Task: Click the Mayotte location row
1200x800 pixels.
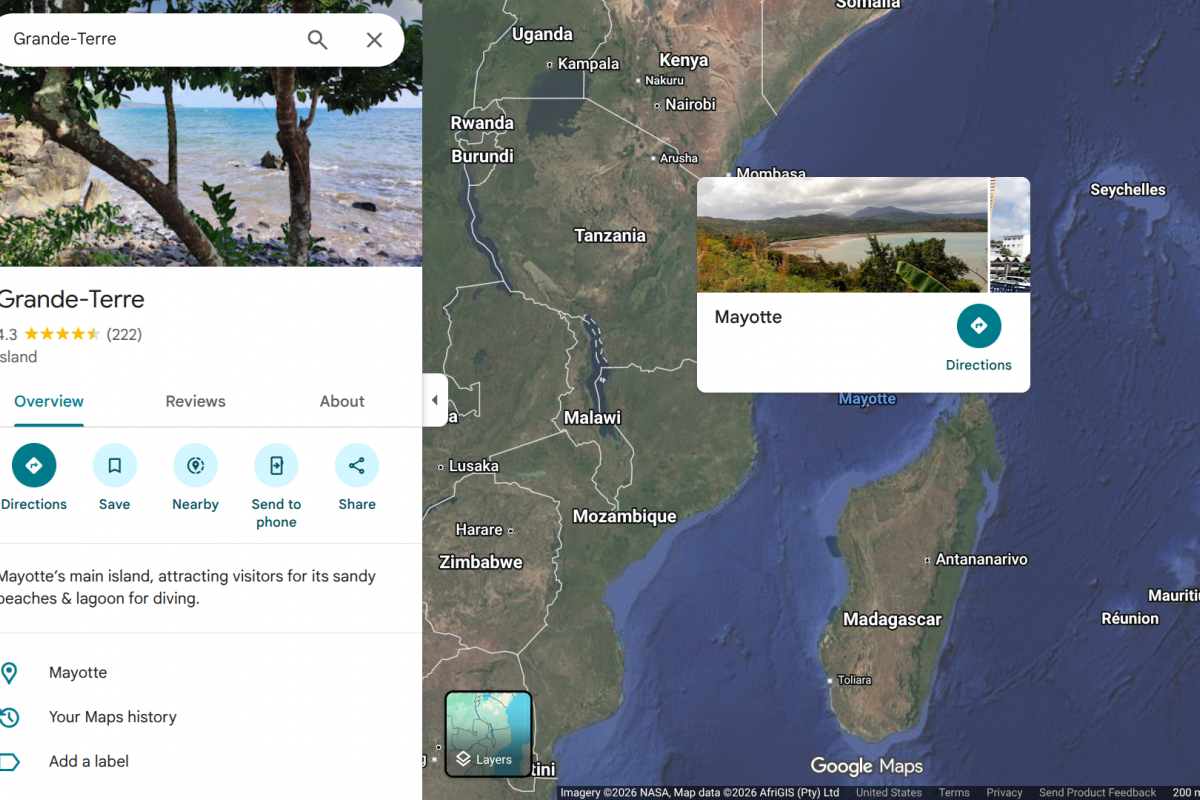Action: click(78, 673)
